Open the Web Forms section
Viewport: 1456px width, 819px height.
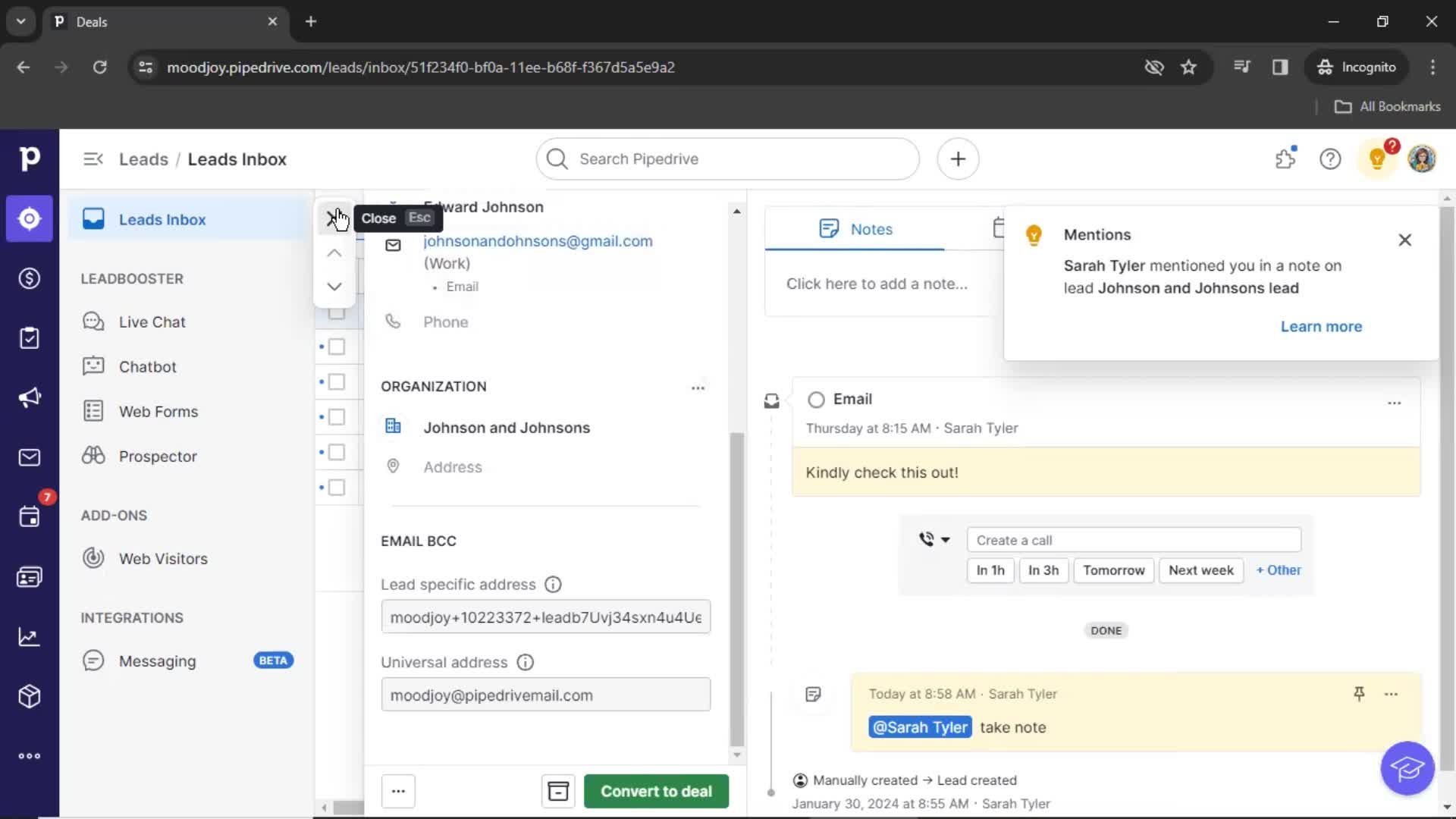click(159, 411)
